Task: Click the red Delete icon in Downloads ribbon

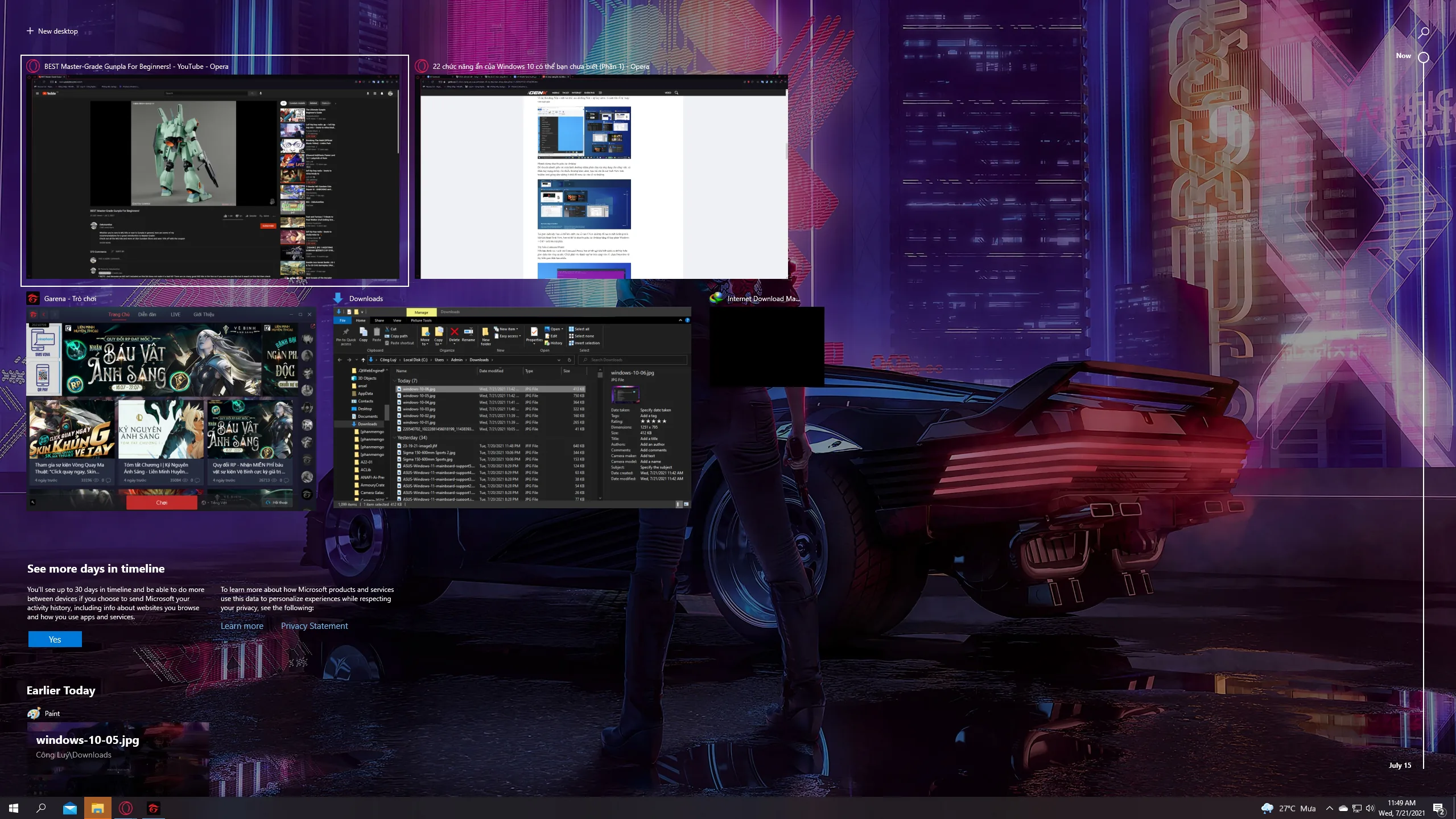Action: pyautogui.click(x=454, y=331)
